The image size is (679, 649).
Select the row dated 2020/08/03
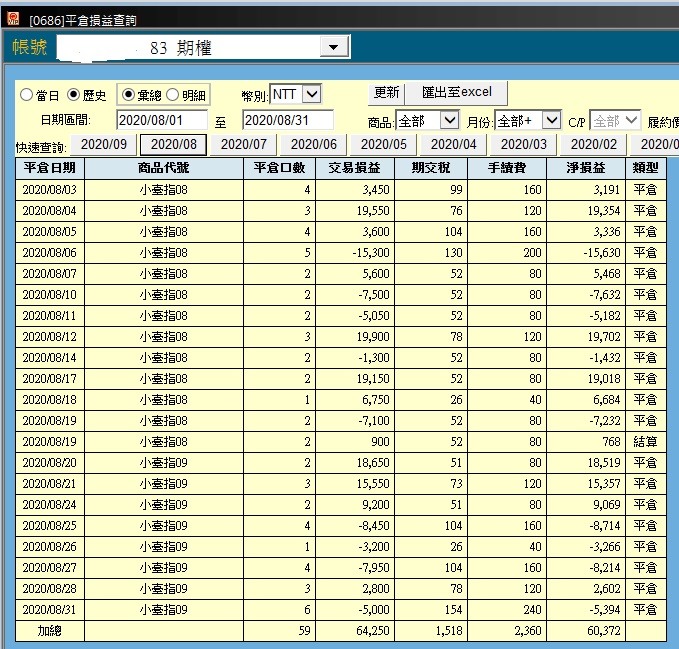[341, 190]
